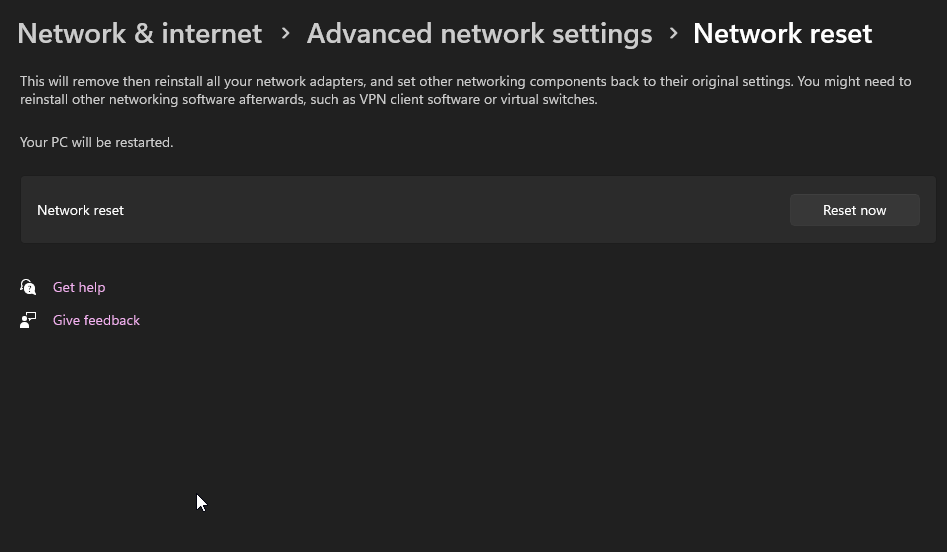Click empty middle area of Network reset card

point(453,210)
